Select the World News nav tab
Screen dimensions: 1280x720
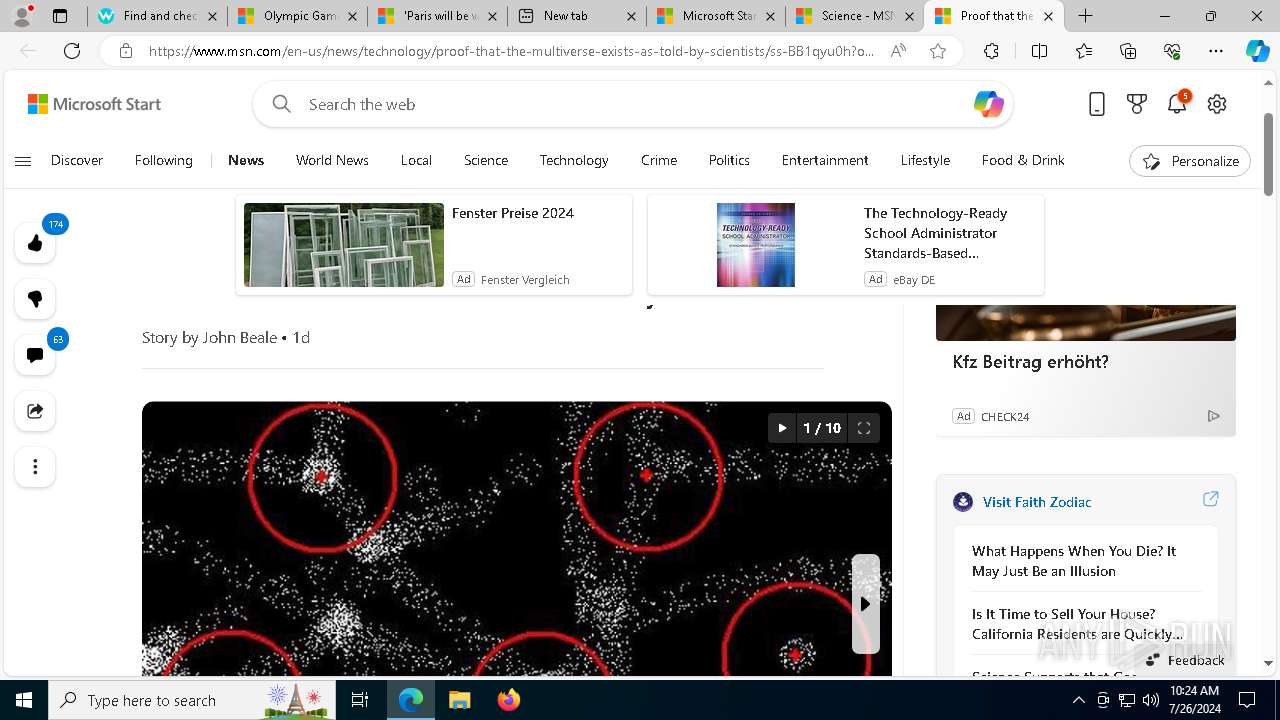coord(332,160)
